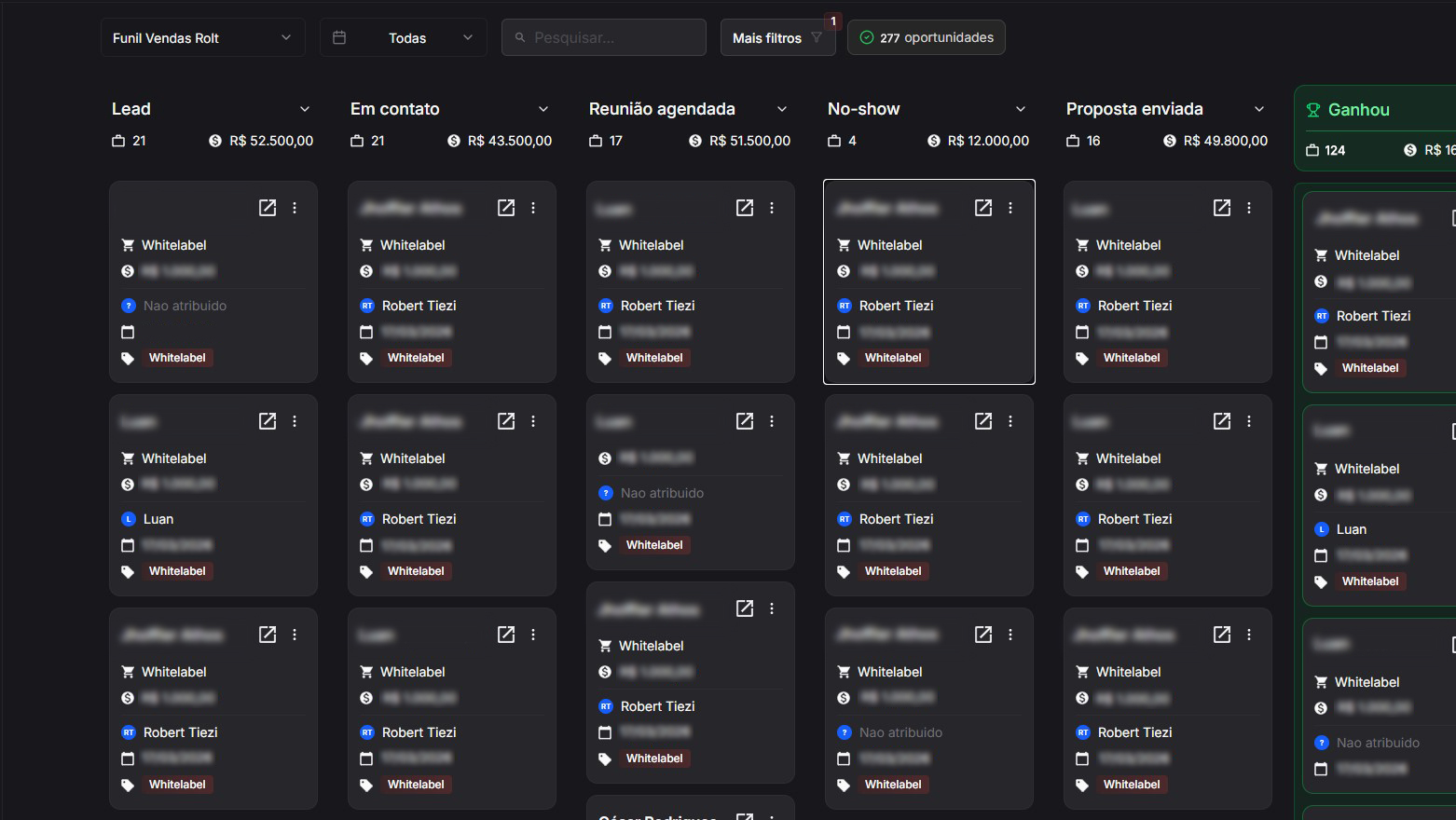This screenshot has width=1456, height=820.
Task: Click Robert Tiezi on highlighted No-show card
Action: click(896, 306)
